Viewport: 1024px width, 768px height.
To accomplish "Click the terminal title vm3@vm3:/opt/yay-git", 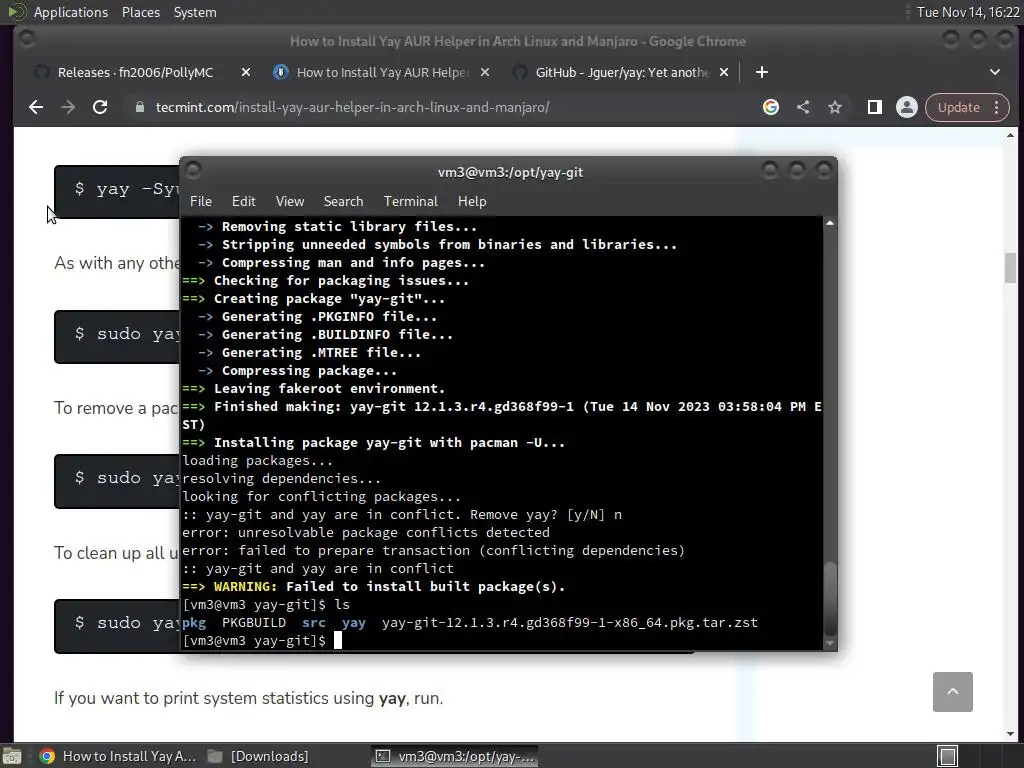I will 510,172.
